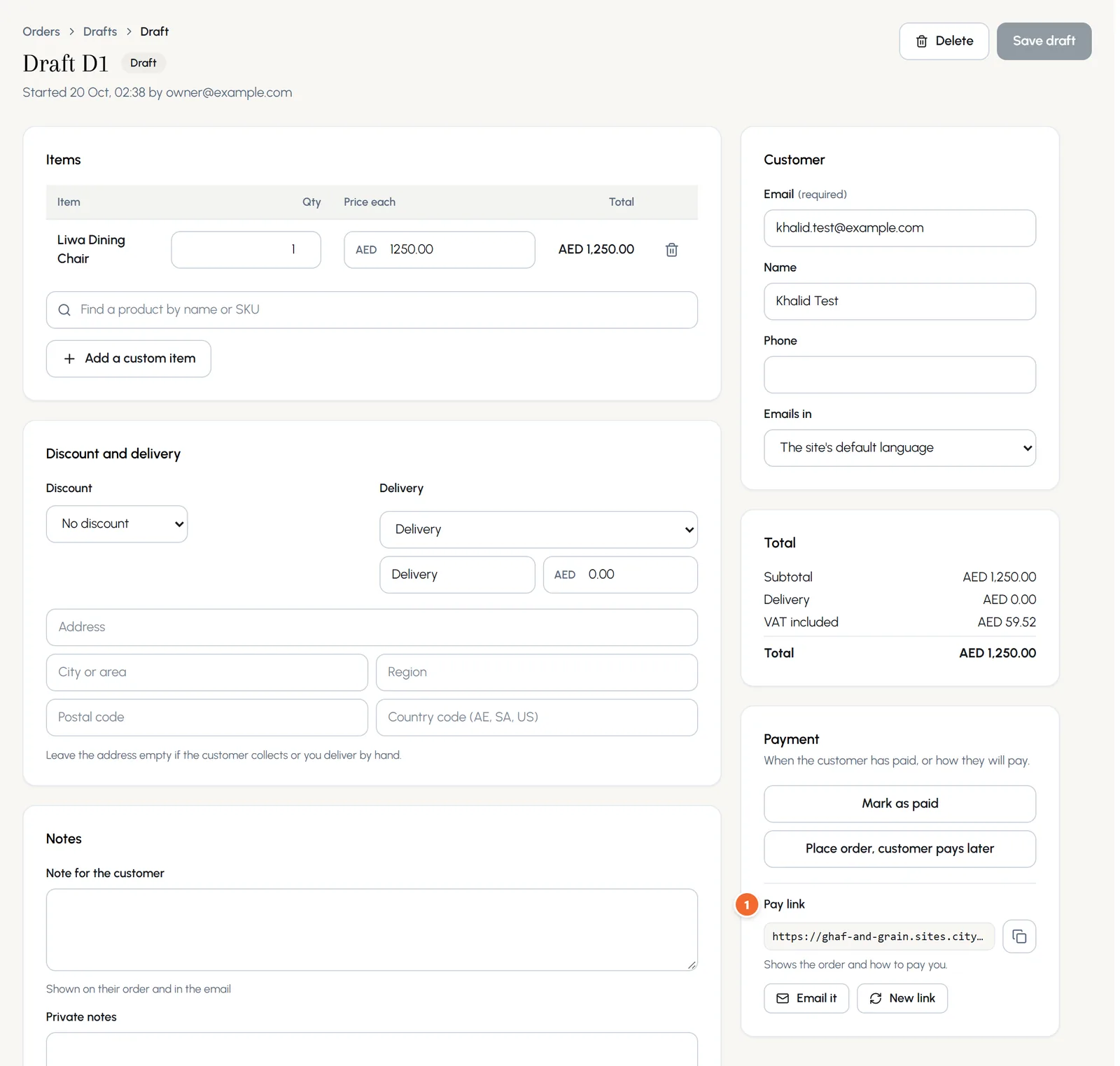
Task: Click the Liwa Dining Chair item name
Action: click(91, 250)
